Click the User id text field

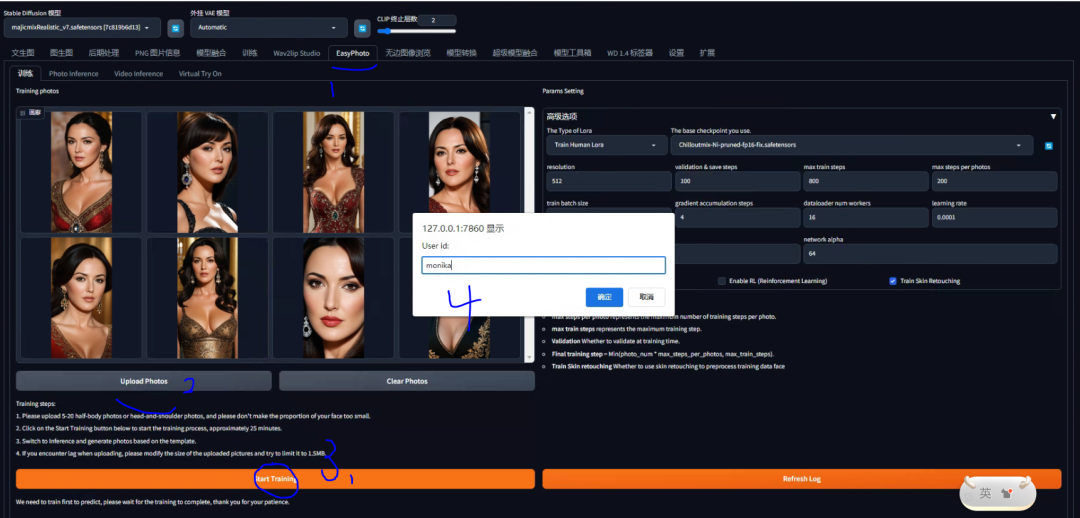543,265
